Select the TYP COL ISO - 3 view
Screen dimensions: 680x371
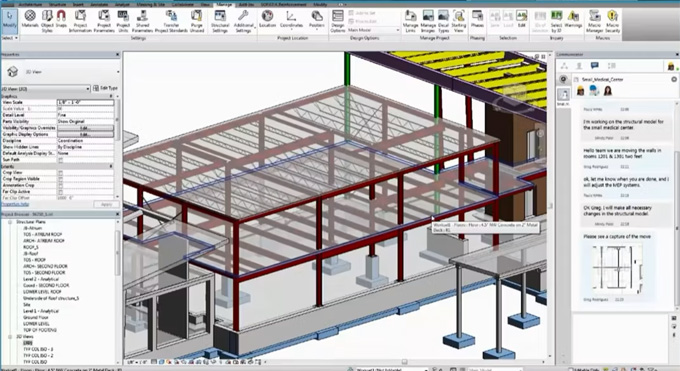38,349
